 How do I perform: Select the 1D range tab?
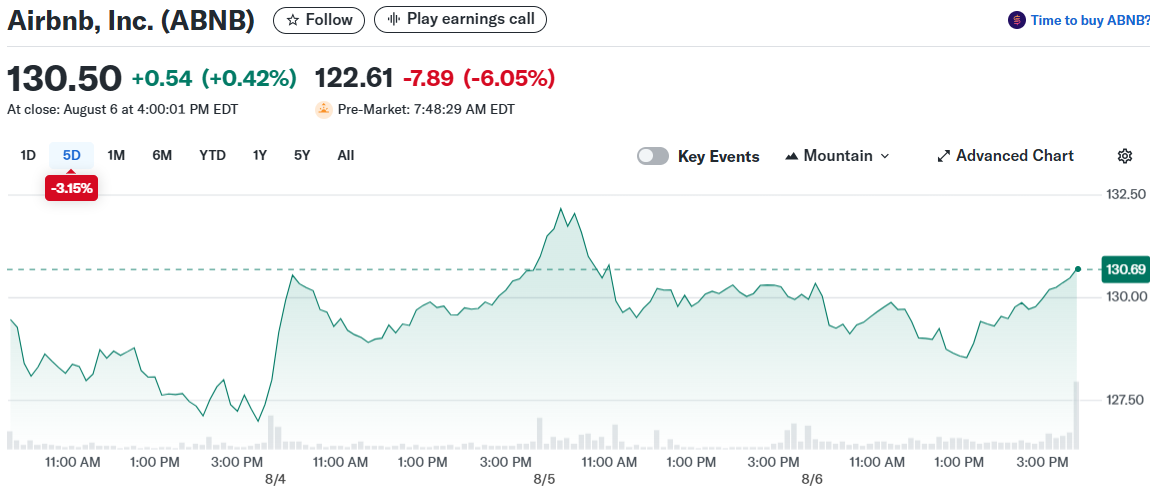[28, 156]
